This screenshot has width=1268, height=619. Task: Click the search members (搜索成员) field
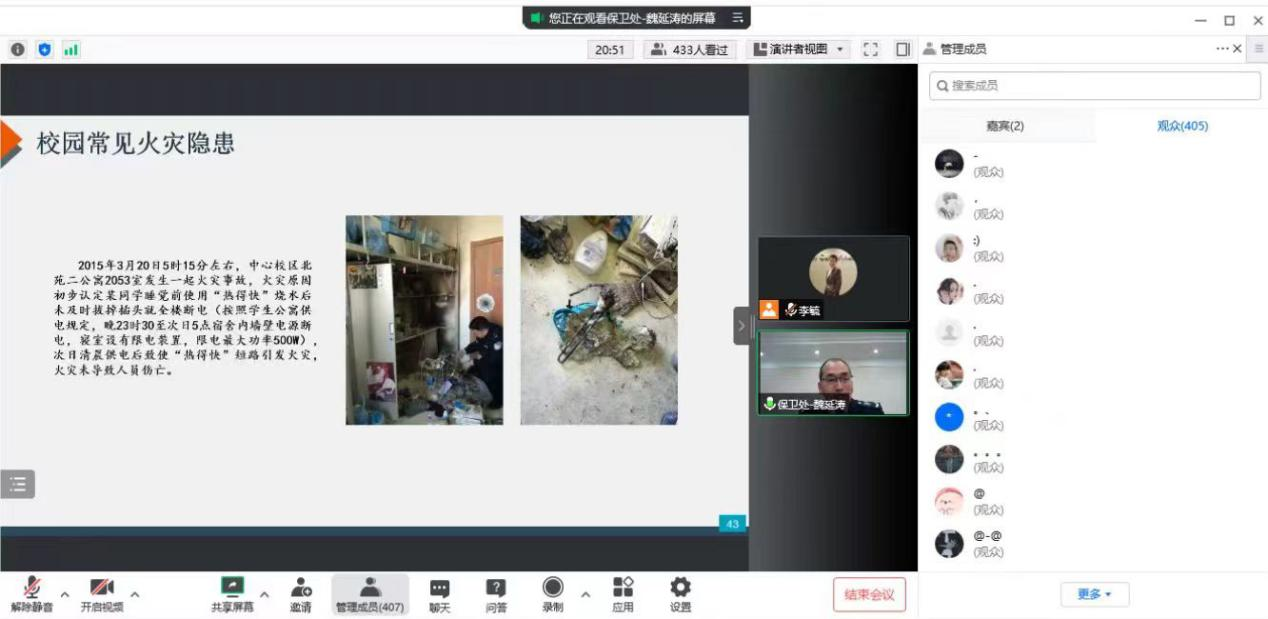click(x=1094, y=86)
